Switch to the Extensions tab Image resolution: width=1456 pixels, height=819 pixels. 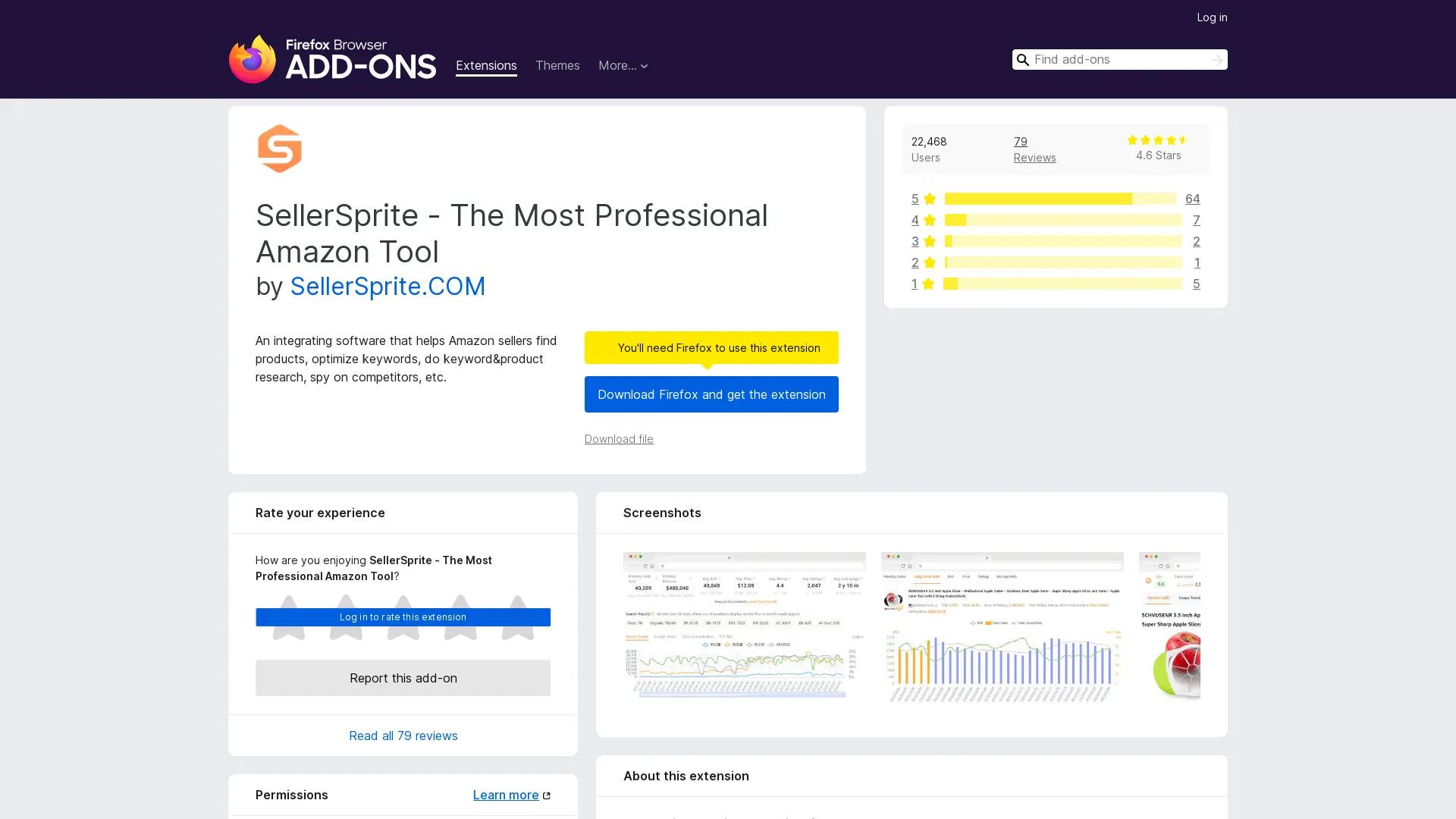tap(486, 65)
